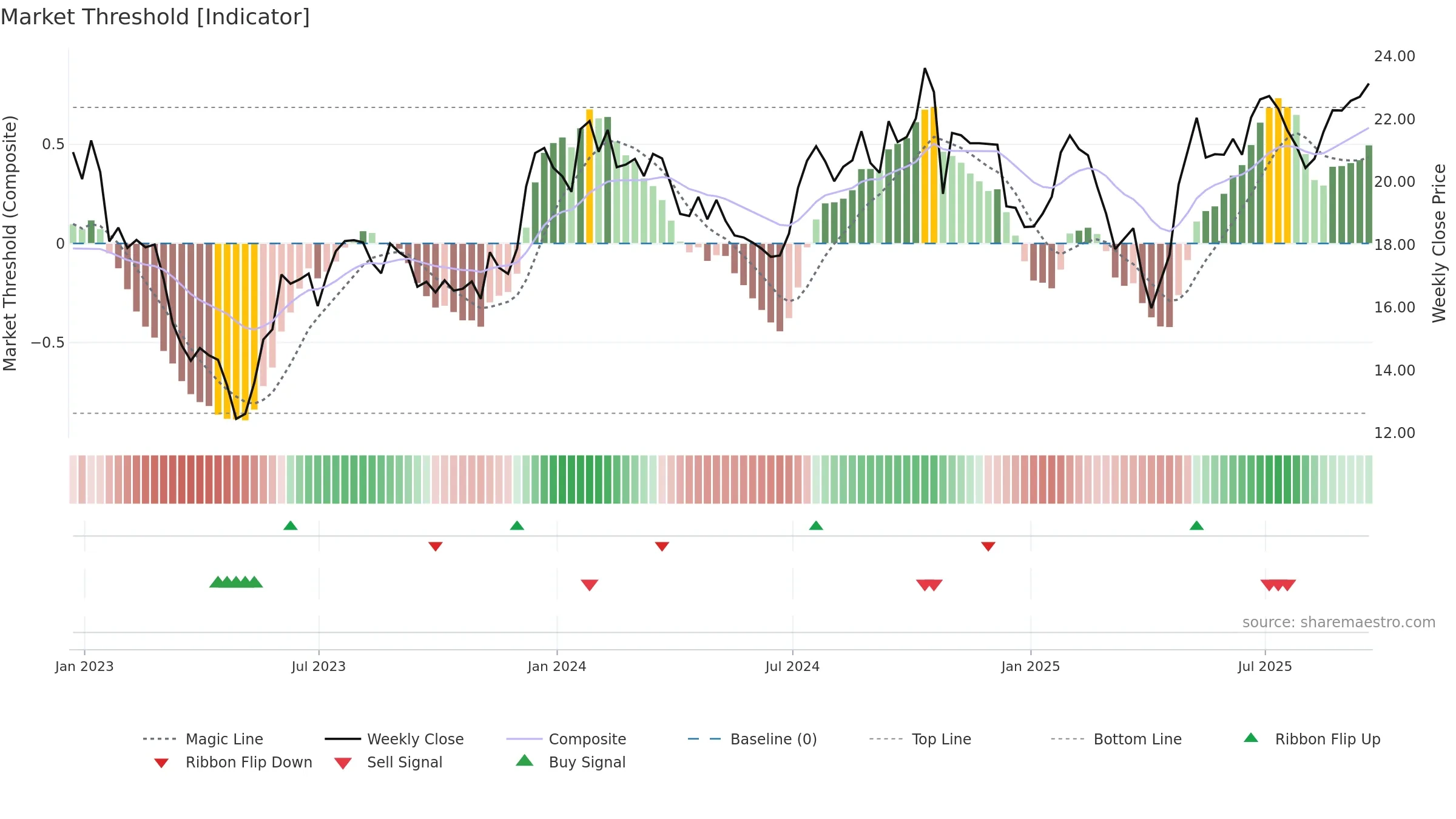Click the −0.5 composite axis label

pyautogui.click(x=48, y=343)
